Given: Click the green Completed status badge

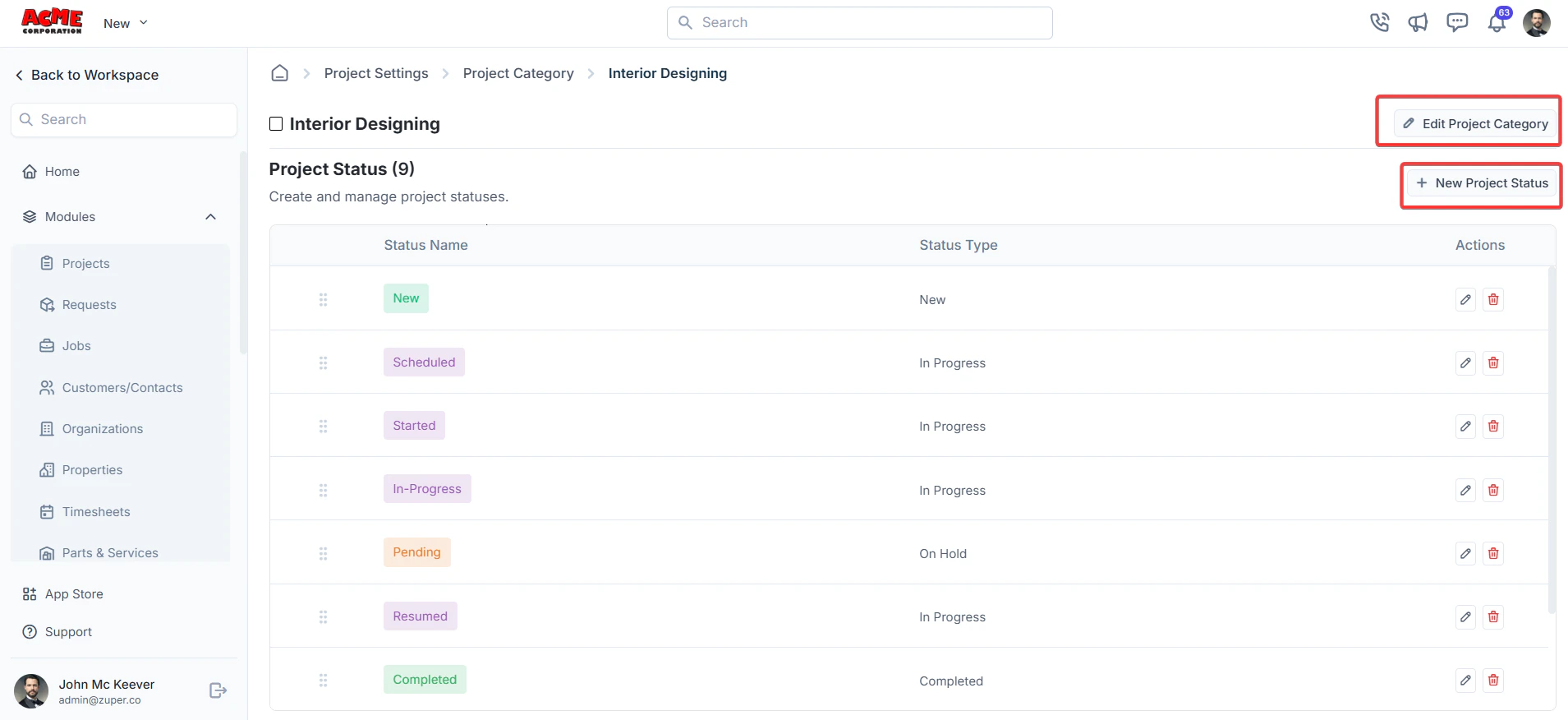Looking at the screenshot, I should (x=425, y=680).
